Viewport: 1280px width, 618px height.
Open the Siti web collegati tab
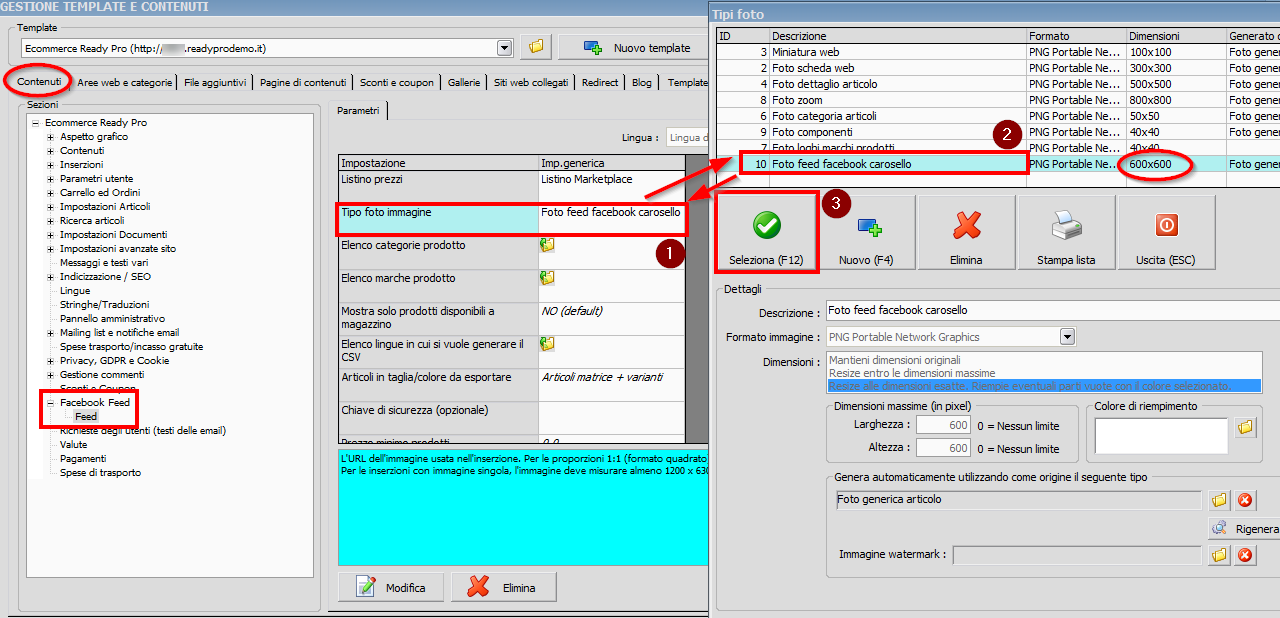[x=531, y=83]
